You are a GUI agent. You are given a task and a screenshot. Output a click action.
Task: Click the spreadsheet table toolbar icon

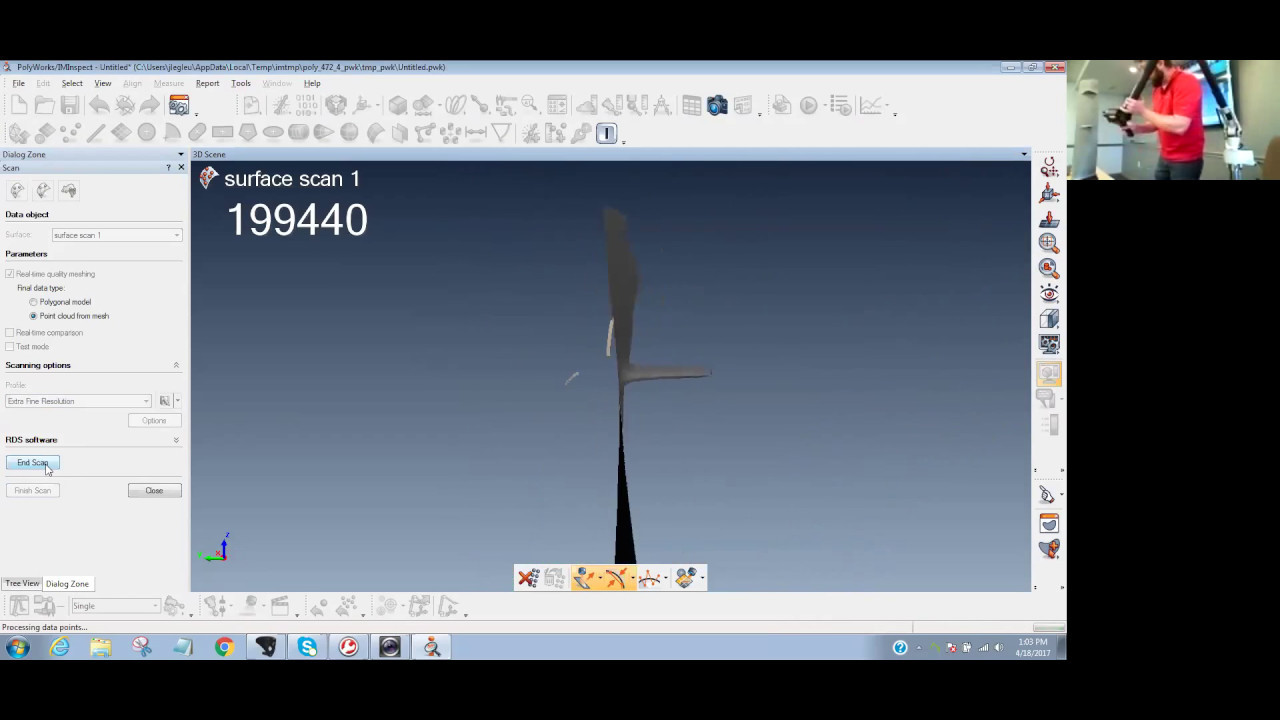click(x=691, y=105)
